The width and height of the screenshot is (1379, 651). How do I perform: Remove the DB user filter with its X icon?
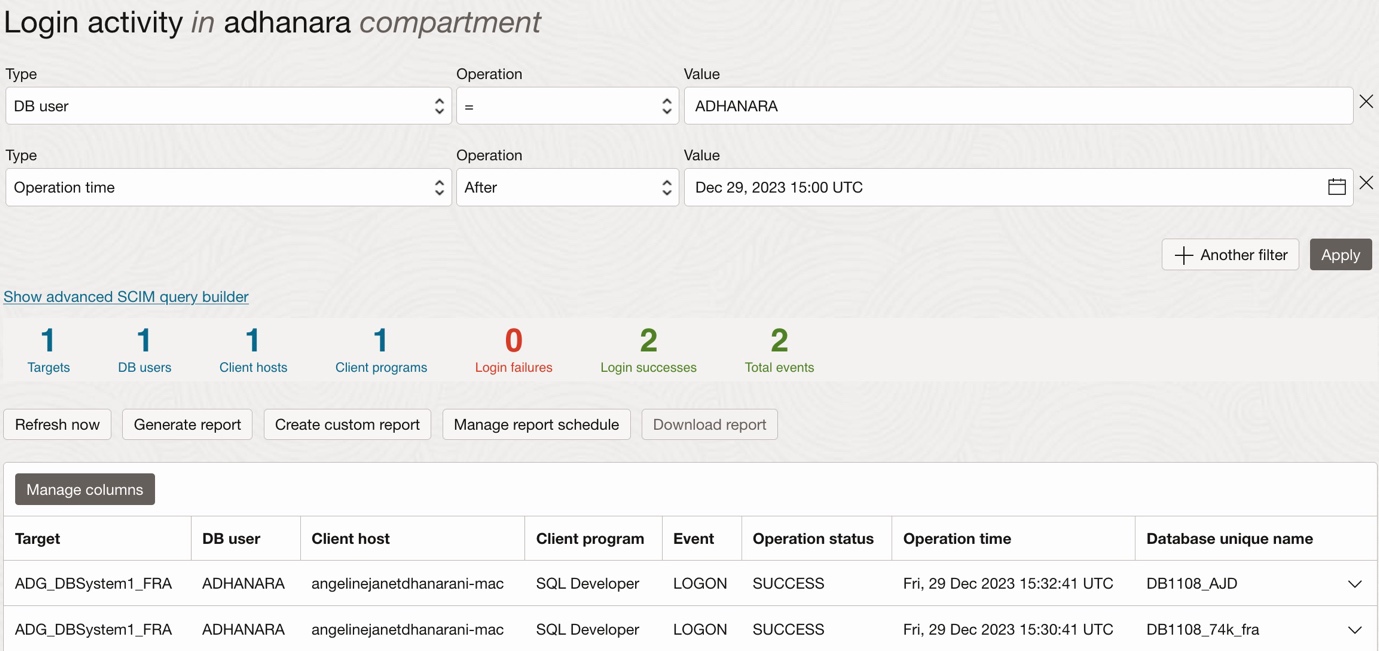coord(1366,101)
